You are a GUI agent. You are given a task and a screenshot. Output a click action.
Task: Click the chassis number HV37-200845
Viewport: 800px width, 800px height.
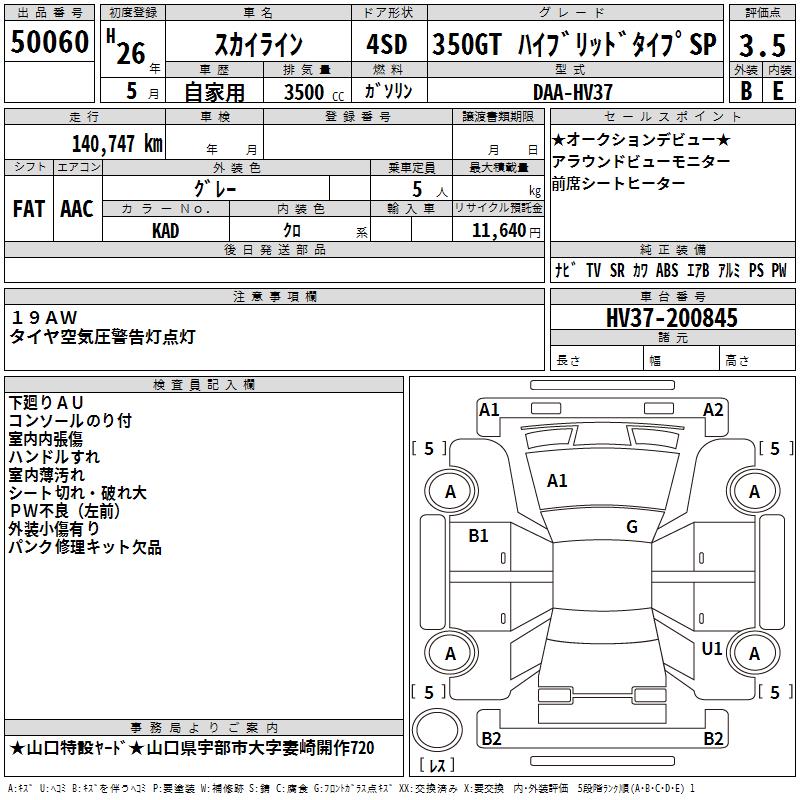click(671, 318)
